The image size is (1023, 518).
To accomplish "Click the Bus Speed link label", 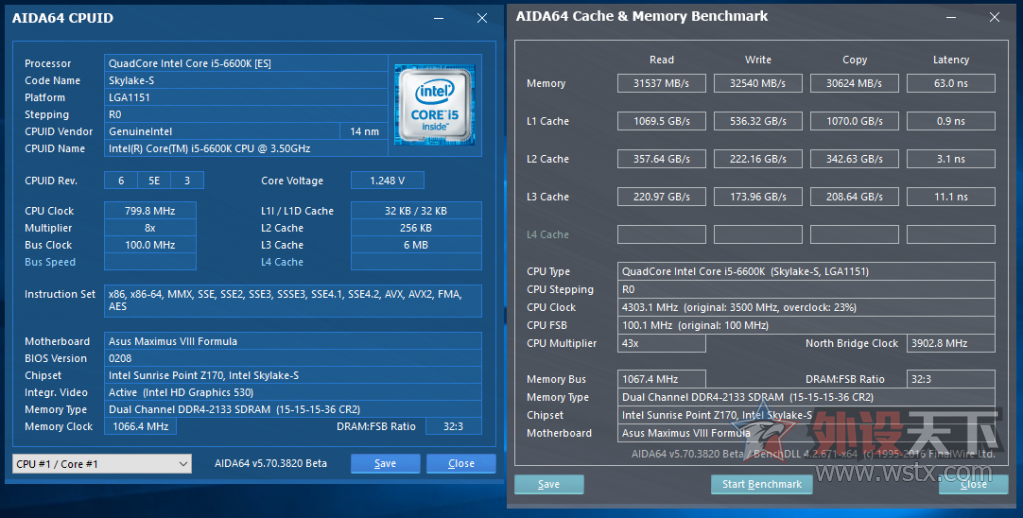I will 50,262.
